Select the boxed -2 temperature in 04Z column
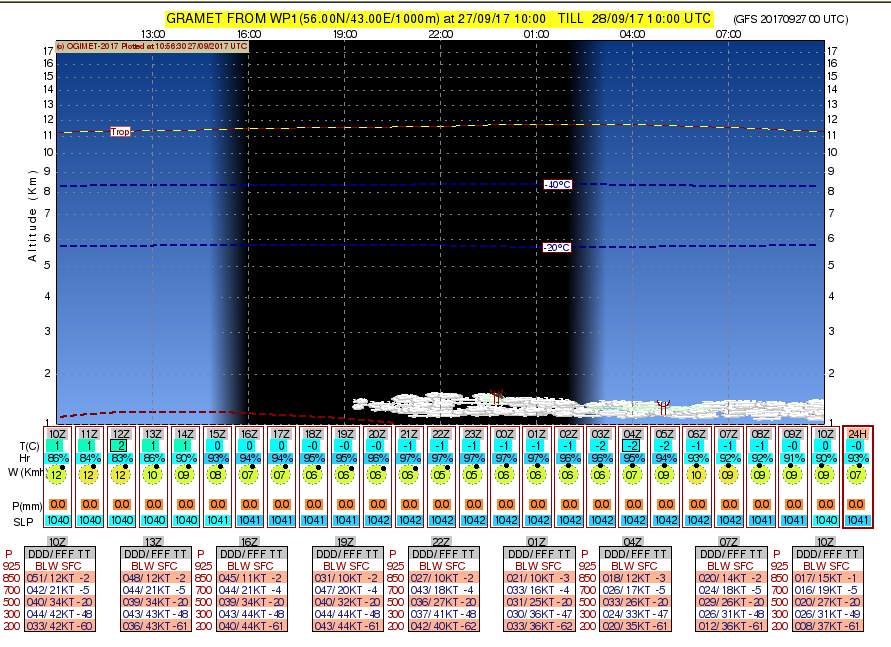The width and height of the screenshot is (891, 647). click(632, 445)
